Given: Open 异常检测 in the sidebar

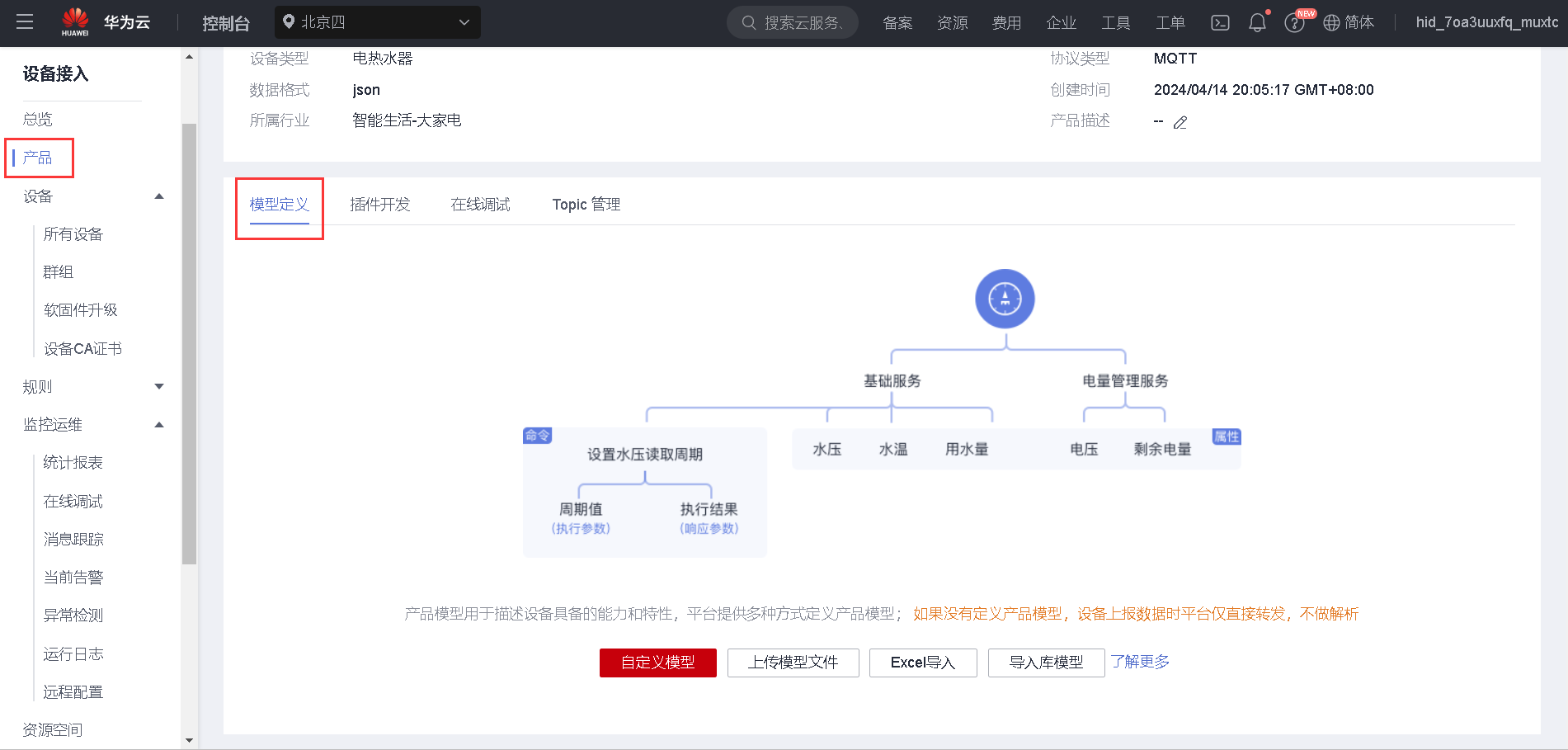Looking at the screenshot, I should tap(73, 616).
